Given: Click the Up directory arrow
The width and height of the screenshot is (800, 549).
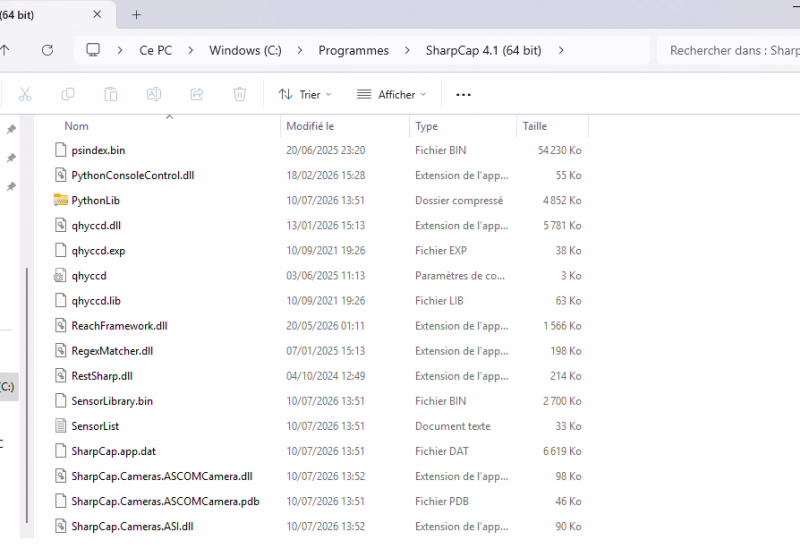Looking at the screenshot, I should click(x=5, y=50).
